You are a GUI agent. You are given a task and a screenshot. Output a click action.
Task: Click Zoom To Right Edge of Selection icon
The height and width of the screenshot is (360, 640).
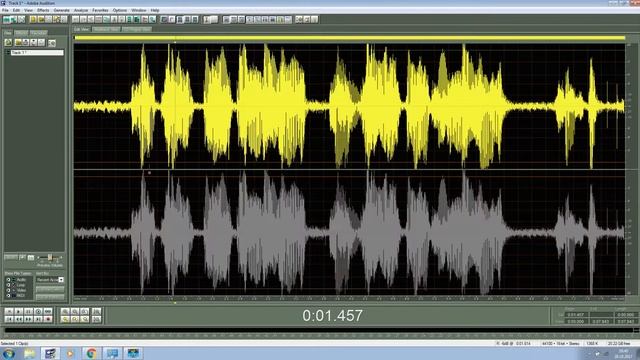click(x=84, y=319)
